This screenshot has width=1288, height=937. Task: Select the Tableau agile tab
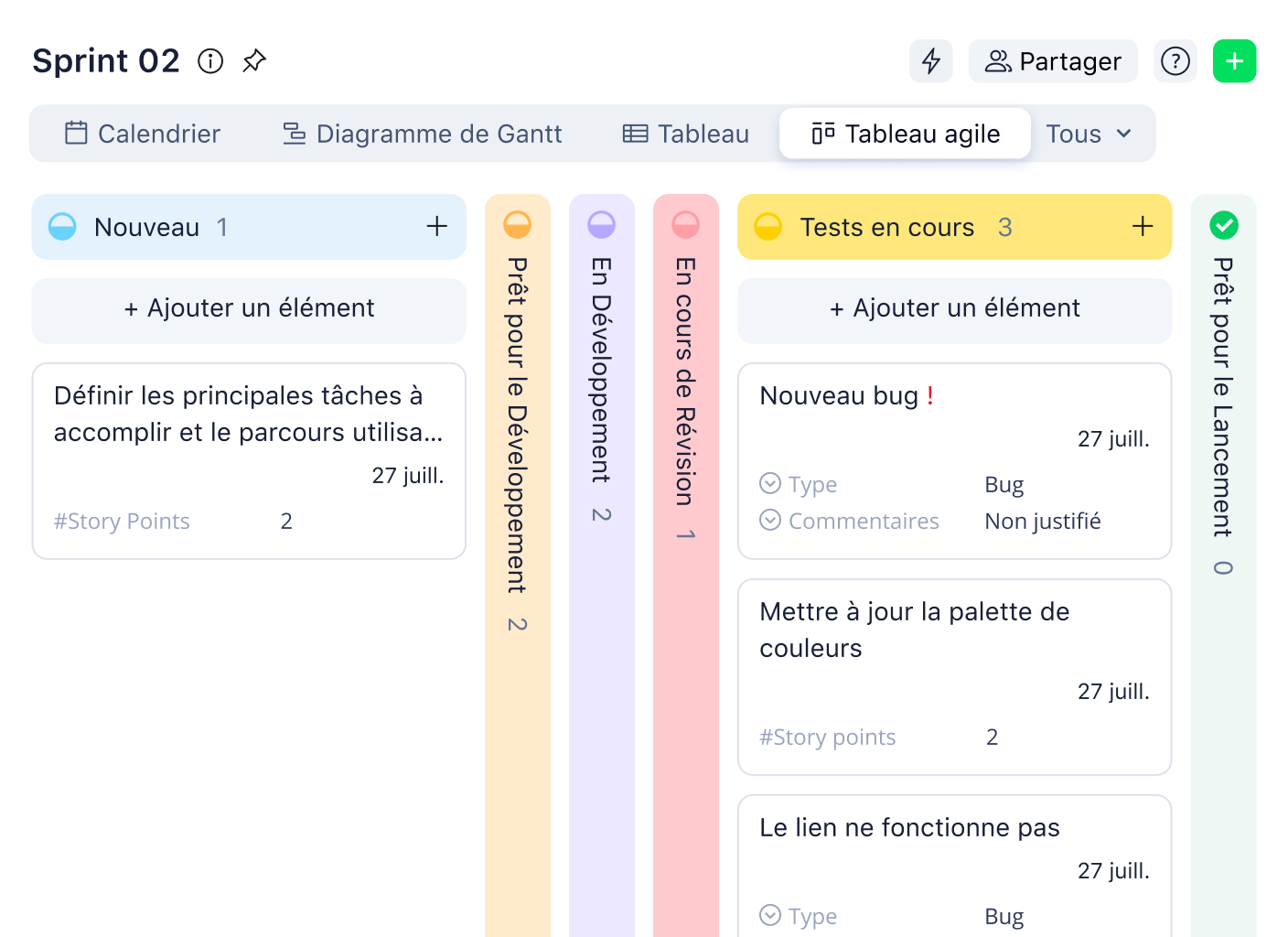[906, 134]
